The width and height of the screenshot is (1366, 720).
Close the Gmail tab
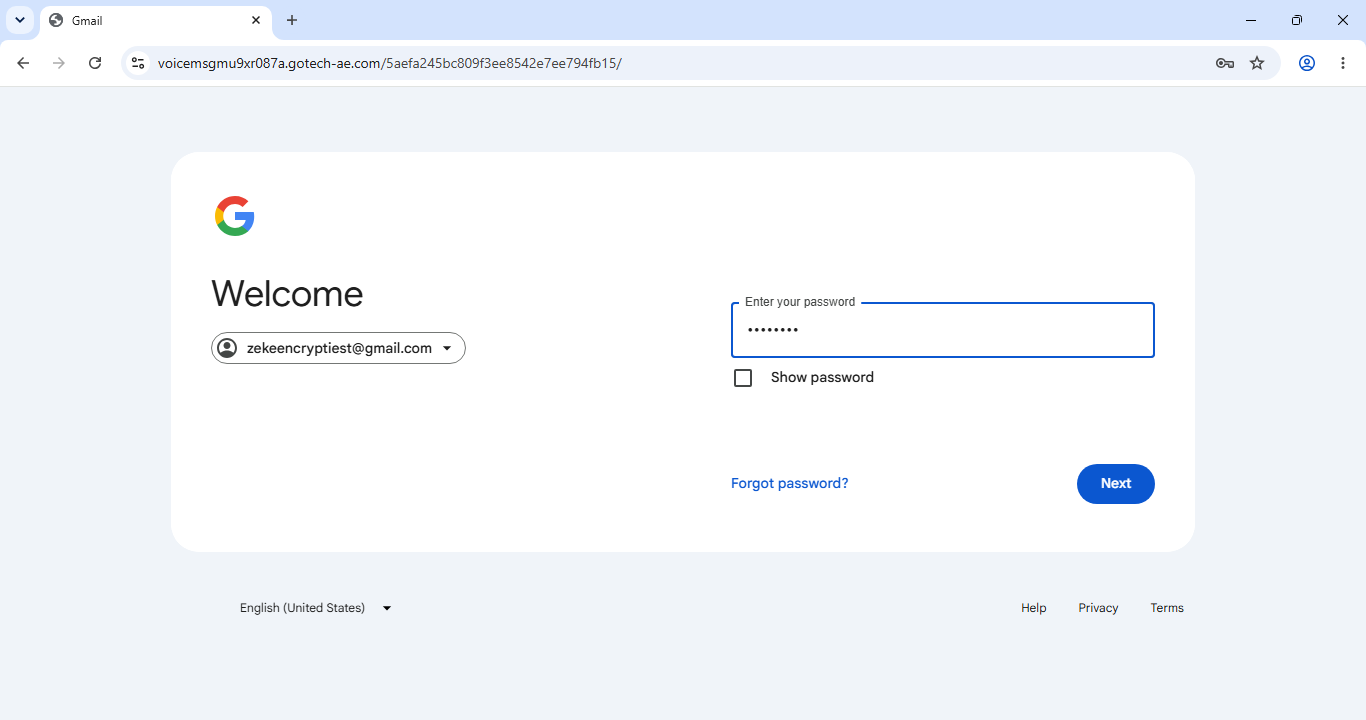(256, 20)
